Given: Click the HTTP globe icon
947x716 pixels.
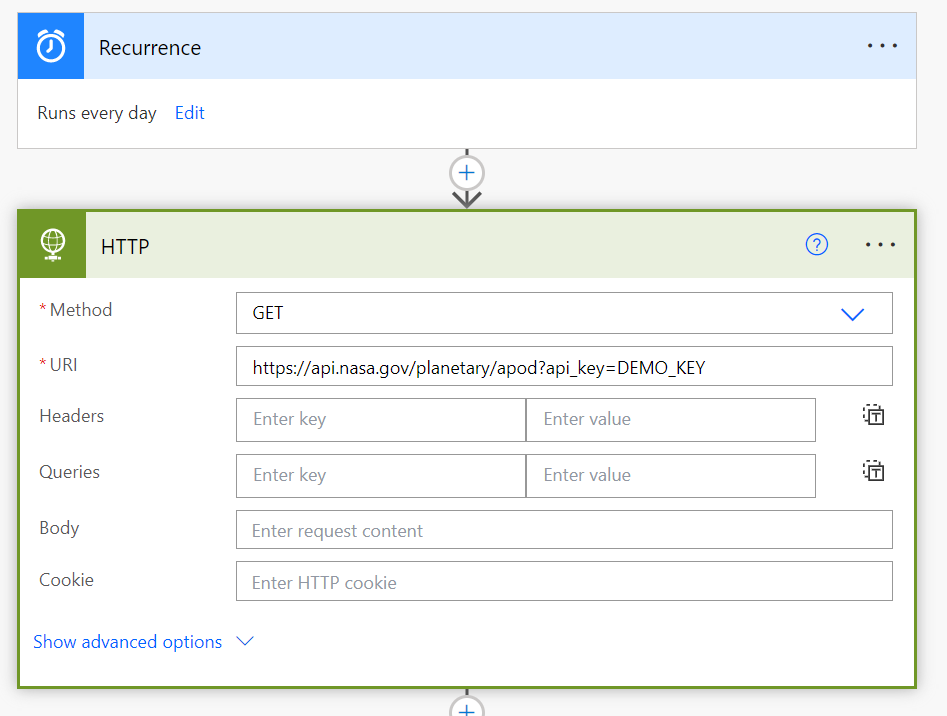Looking at the screenshot, I should point(53,245).
